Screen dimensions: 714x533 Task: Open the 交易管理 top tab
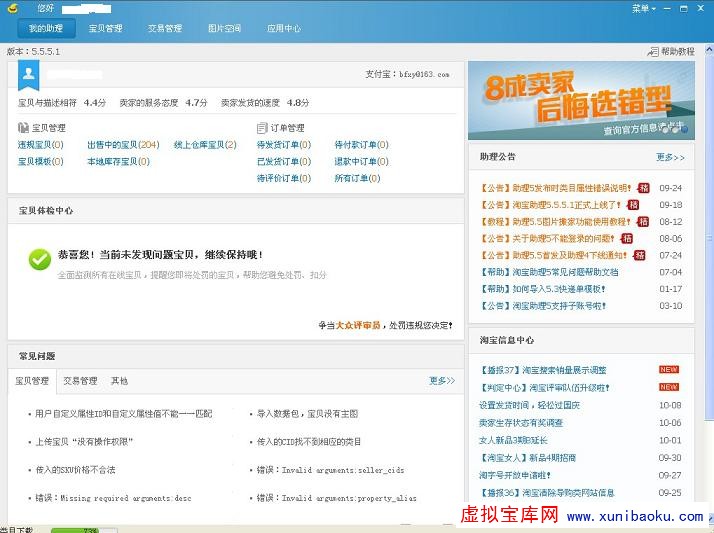[x=165, y=29]
